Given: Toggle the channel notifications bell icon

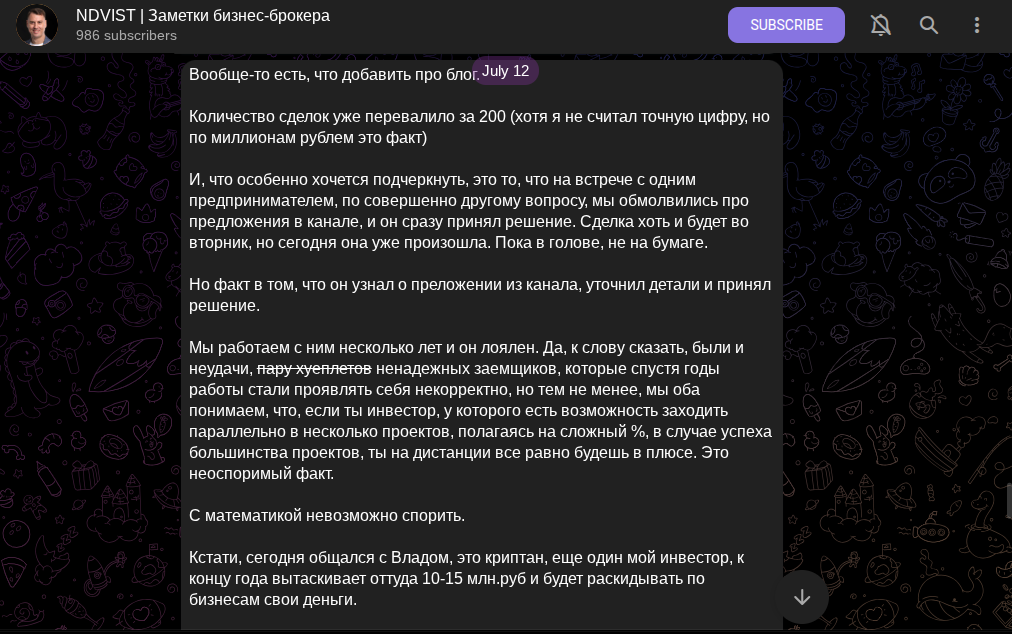Looking at the screenshot, I should [880, 25].
